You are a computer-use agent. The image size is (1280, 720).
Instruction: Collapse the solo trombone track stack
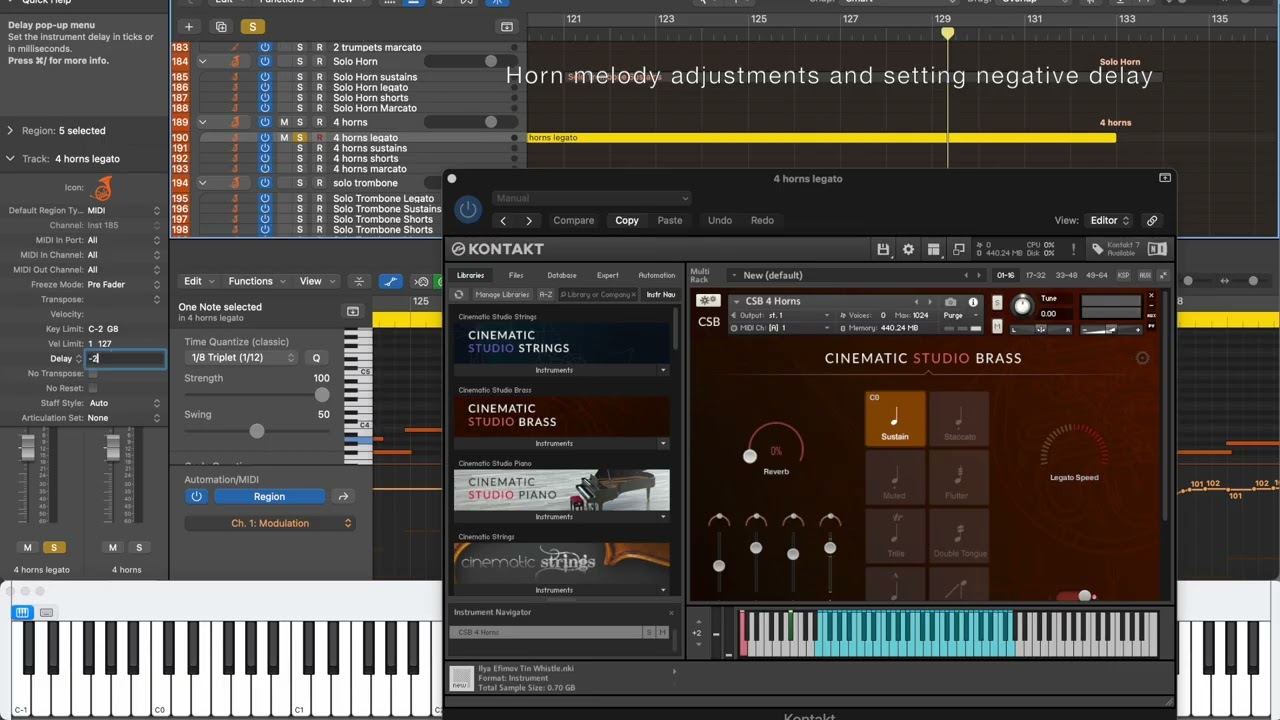click(x=202, y=183)
